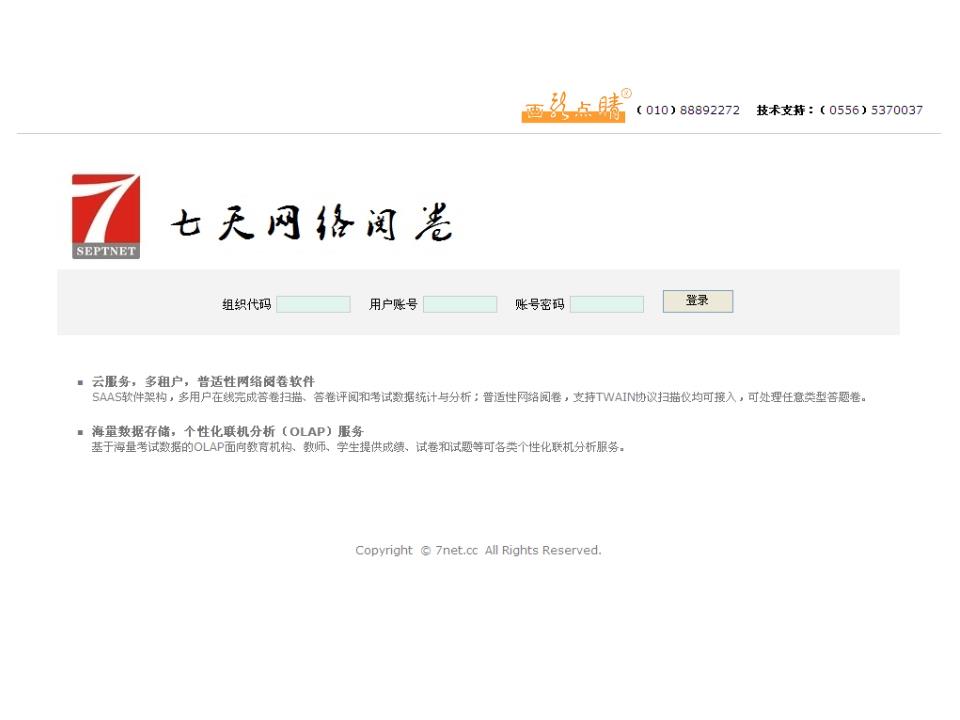Viewport: 960px width, 720px height.
Task: Click the (010) 88892272 phone number
Action: tap(688, 110)
